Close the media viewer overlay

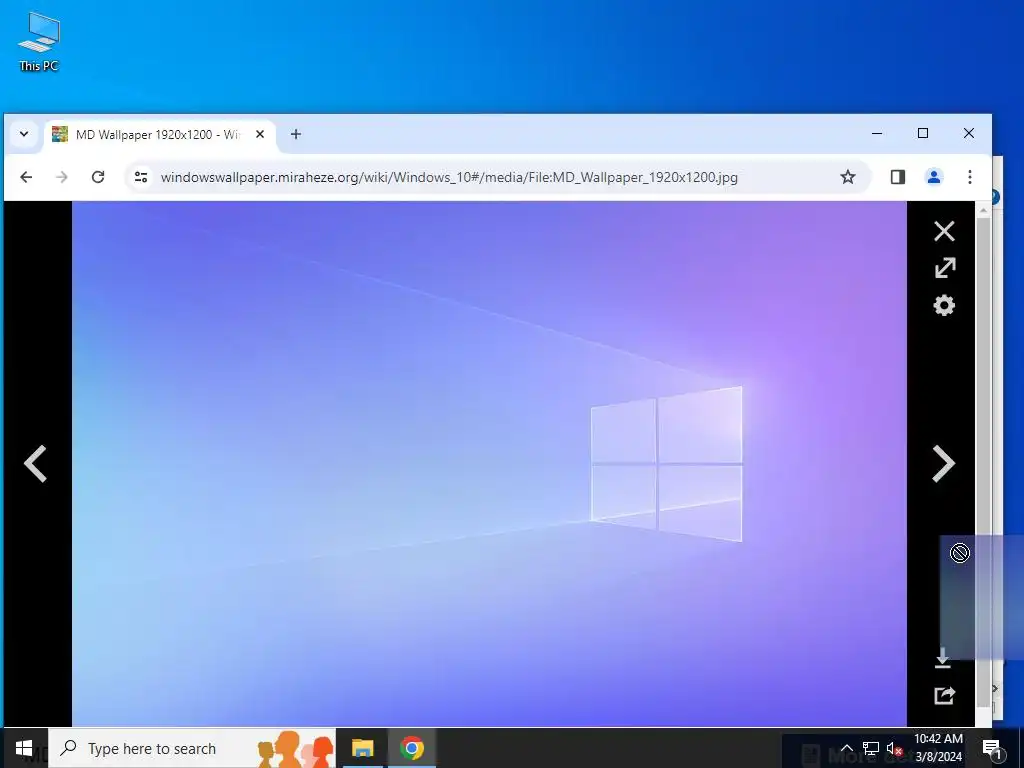pyautogui.click(x=944, y=231)
